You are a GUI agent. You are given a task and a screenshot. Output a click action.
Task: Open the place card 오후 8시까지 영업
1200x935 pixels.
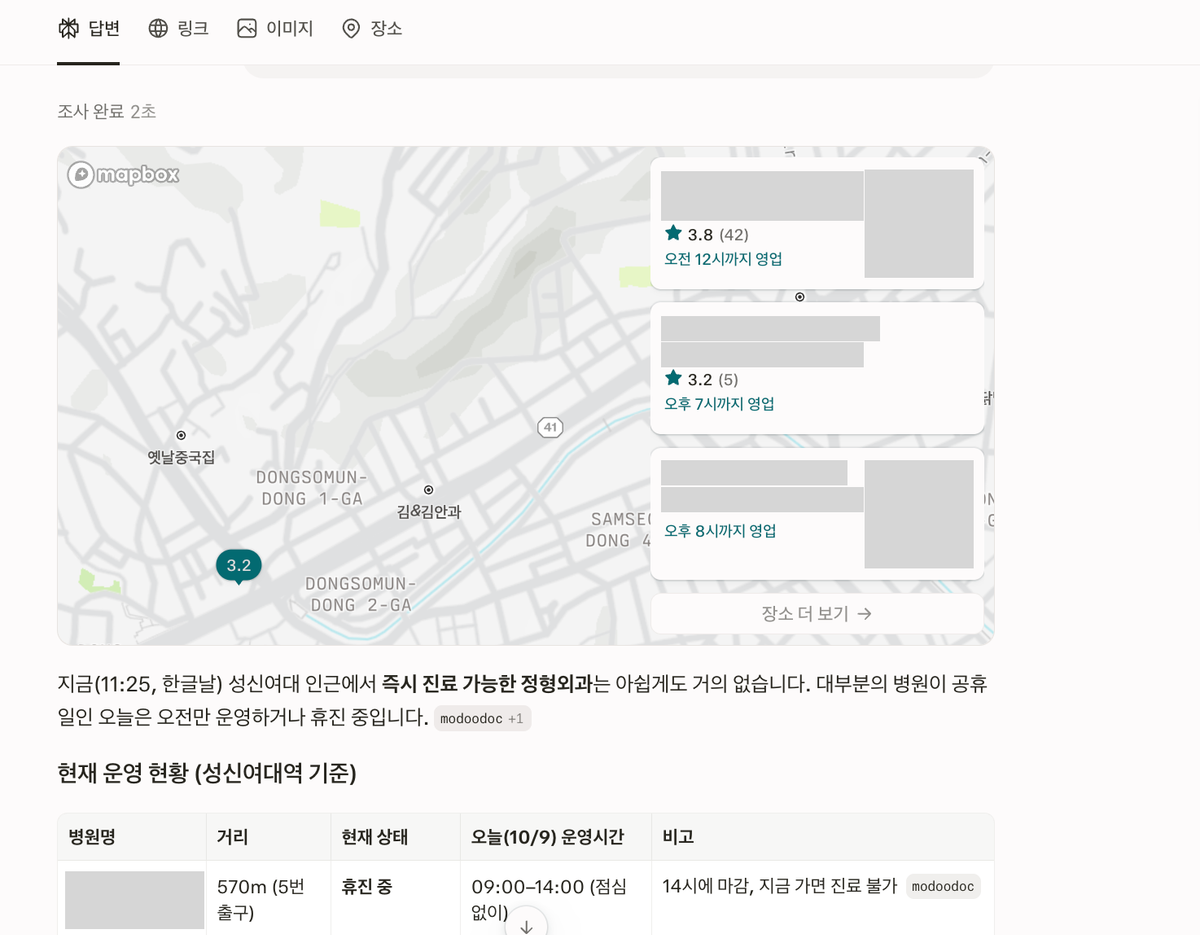click(x=817, y=513)
